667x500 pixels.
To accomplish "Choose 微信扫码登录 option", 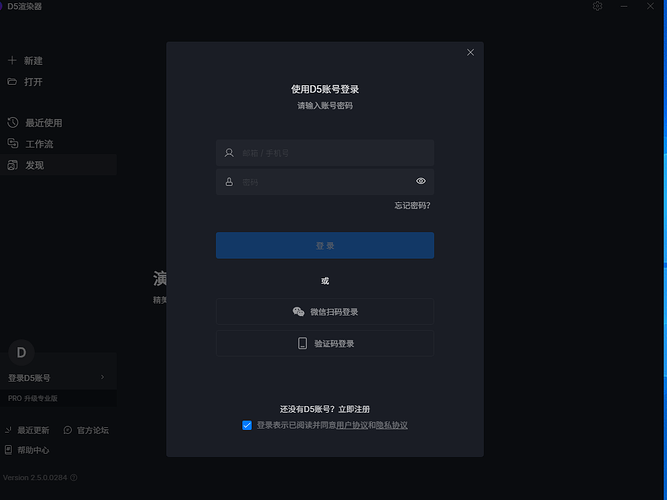I will (325, 311).
